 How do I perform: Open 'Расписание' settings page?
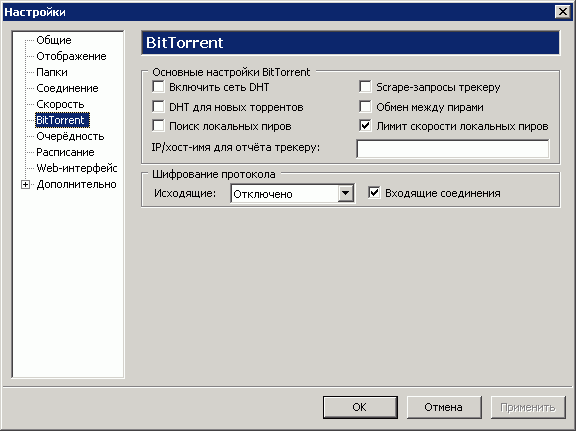coord(65,152)
